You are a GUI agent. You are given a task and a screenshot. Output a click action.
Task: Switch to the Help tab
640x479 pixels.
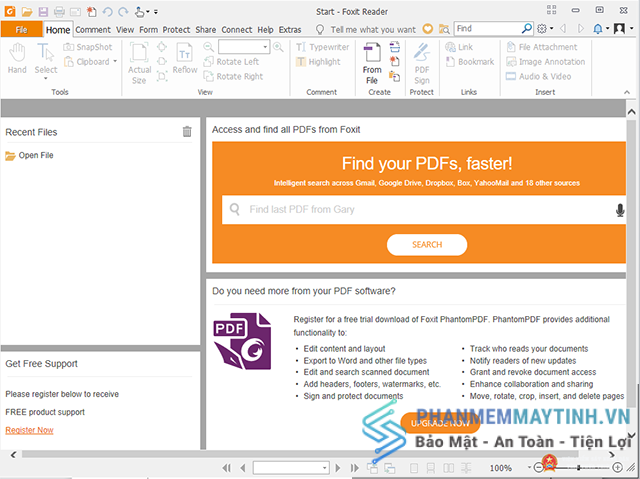pos(265,29)
